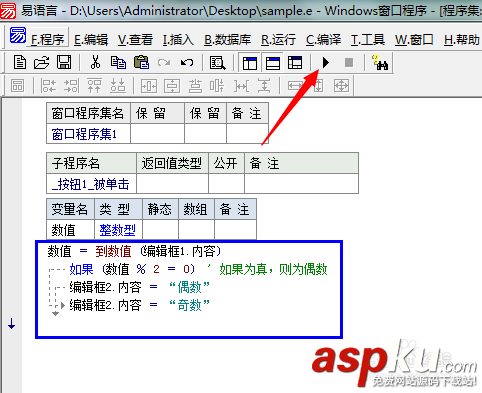
Task: Toggle the second panel layout icon
Action: [x=273, y=63]
